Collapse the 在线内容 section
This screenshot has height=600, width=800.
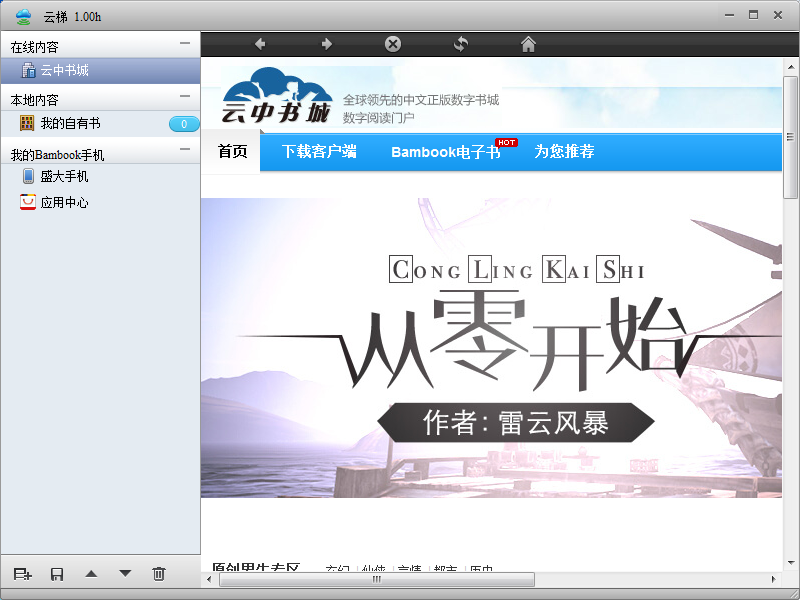pyautogui.click(x=184, y=44)
